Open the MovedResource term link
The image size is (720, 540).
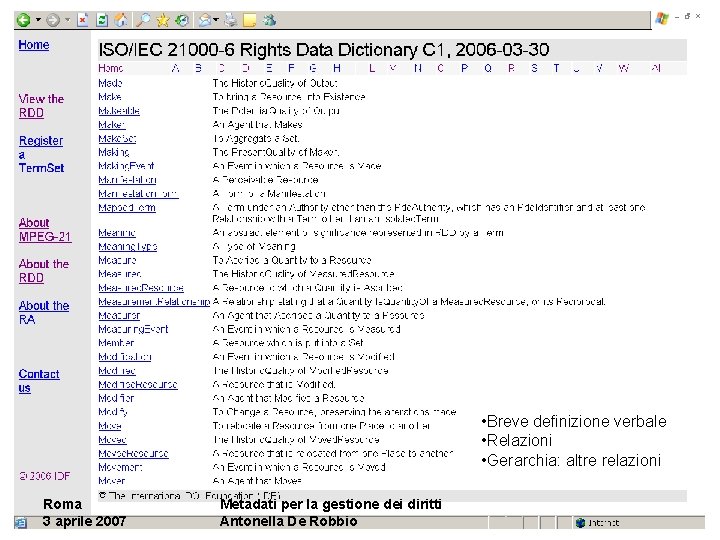coord(133,453)
